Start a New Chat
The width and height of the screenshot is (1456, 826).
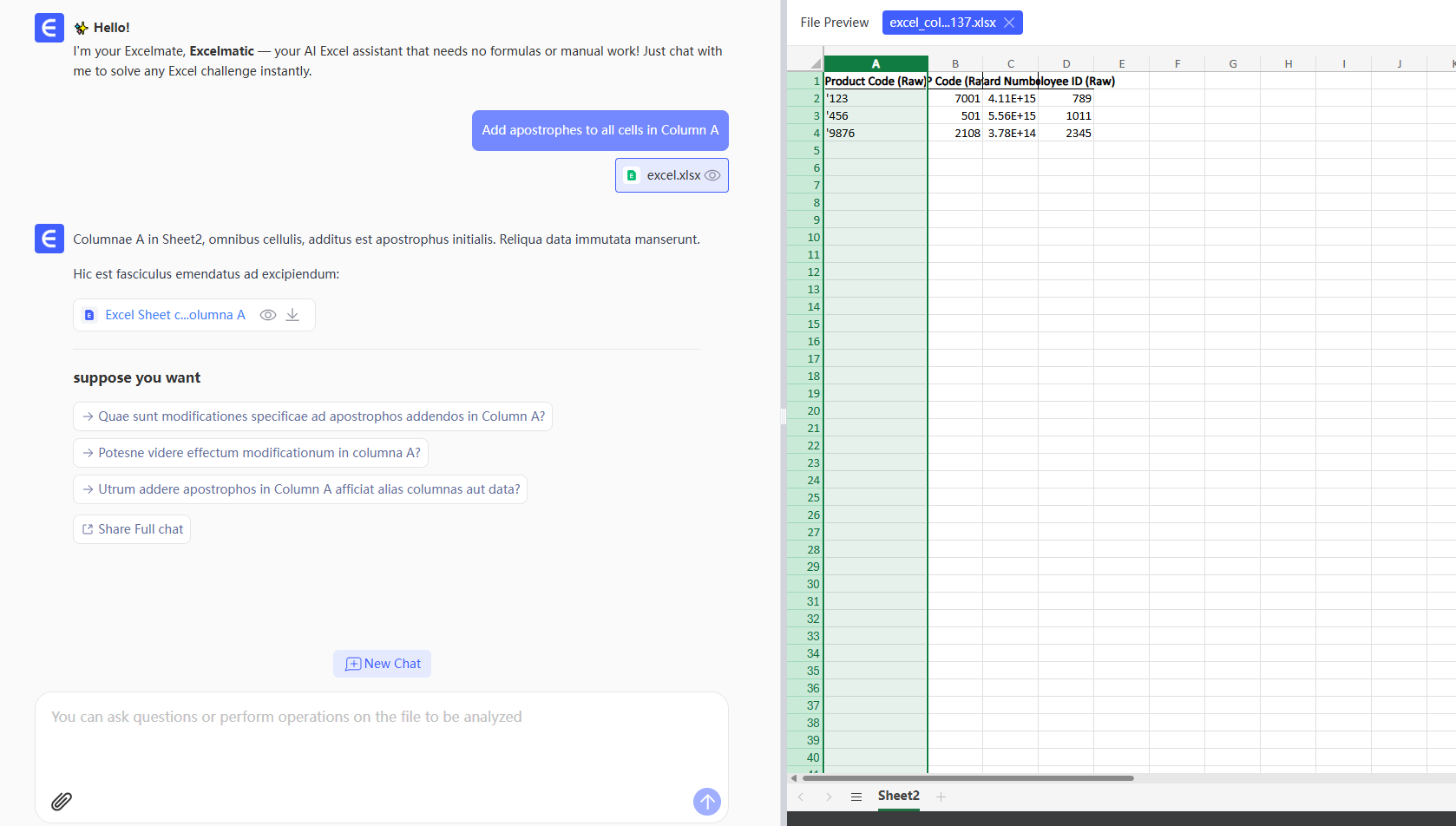click(x=383, y=664)
